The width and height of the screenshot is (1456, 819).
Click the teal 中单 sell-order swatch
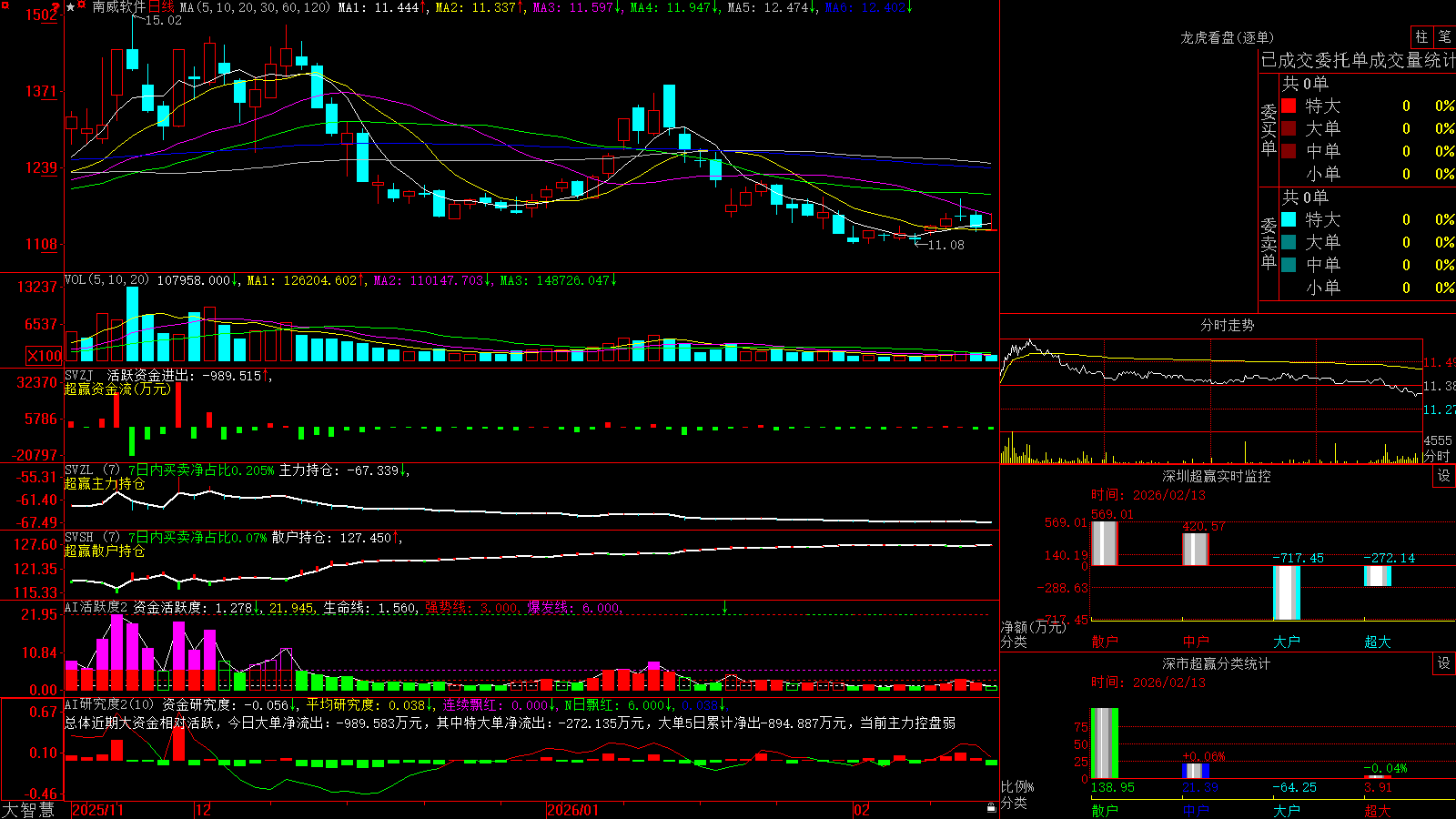tap(1289, 265)
